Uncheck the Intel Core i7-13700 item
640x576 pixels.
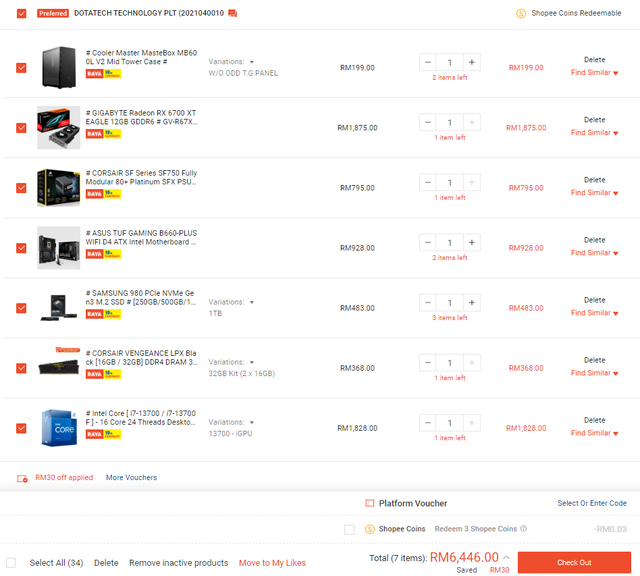[21, 428]
